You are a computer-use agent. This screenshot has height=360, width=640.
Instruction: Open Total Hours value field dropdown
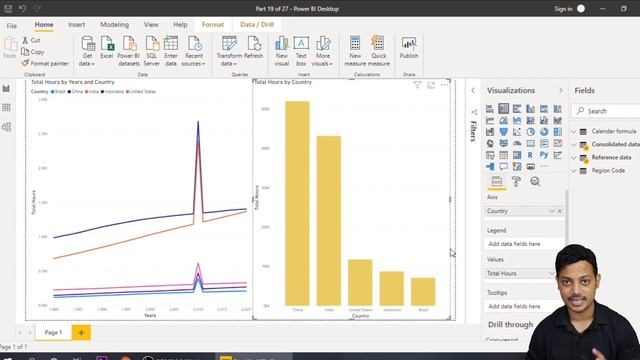point(552,273)
